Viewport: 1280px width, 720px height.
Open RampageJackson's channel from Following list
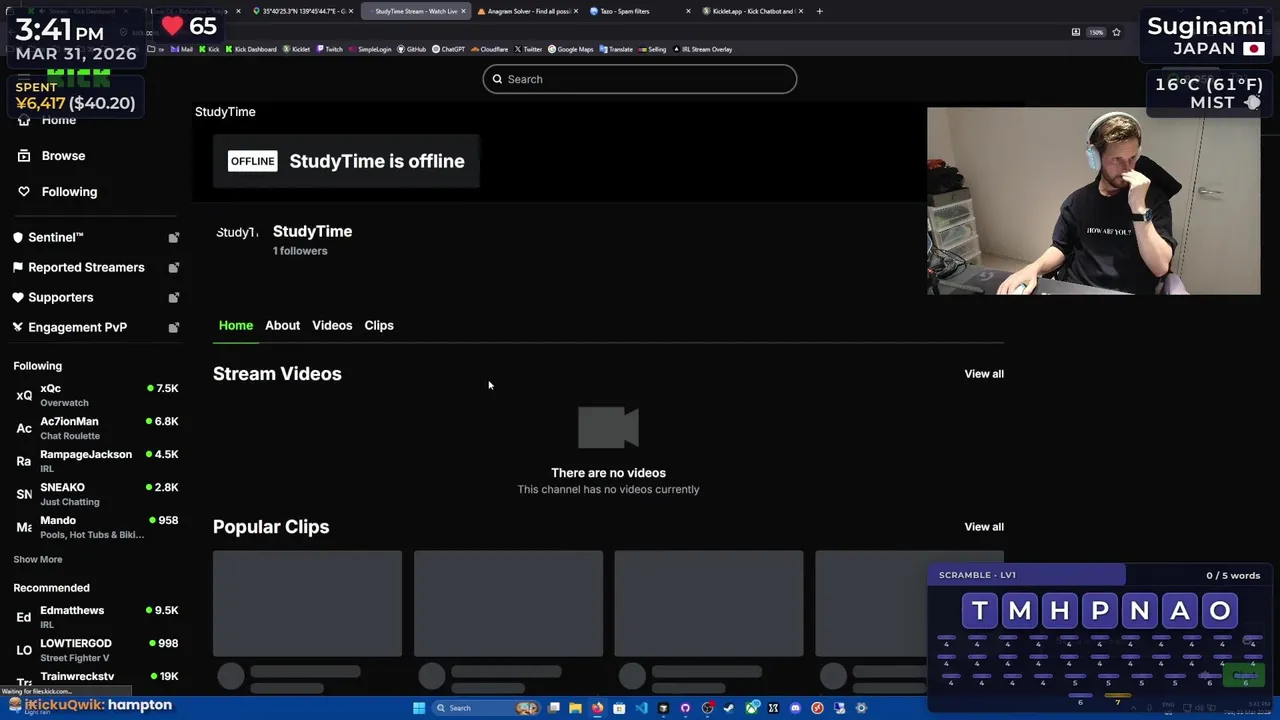97,461
